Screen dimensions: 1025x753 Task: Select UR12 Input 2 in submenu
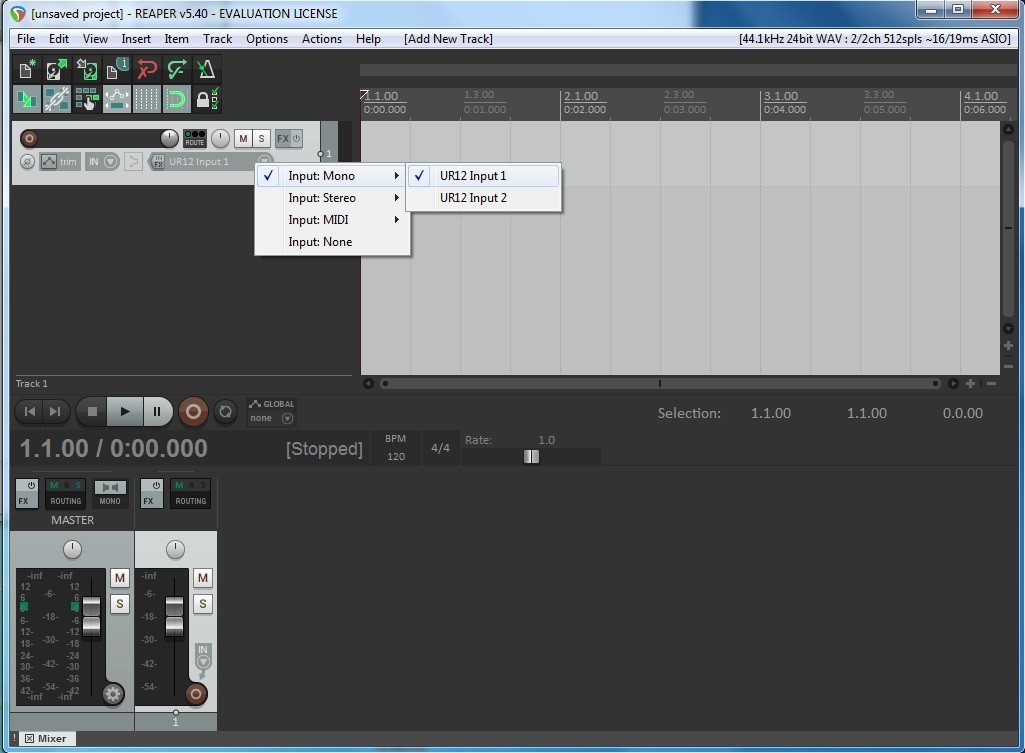(x=484, y=198)
